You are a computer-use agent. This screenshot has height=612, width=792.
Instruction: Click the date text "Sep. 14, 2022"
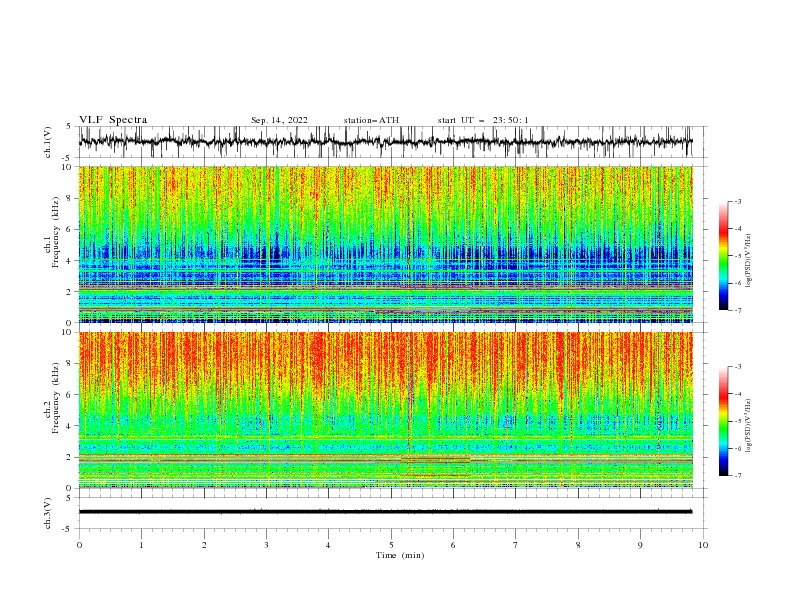pyautogui.click(x=279, y=120)
